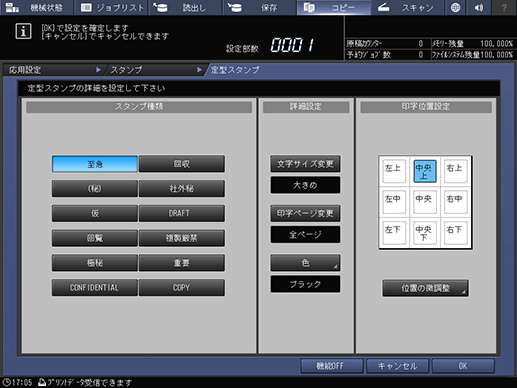The width and height of the screenshot is (517, 388).
Task: Click the 17:05 clock in status bar
Action: (17, 382)
